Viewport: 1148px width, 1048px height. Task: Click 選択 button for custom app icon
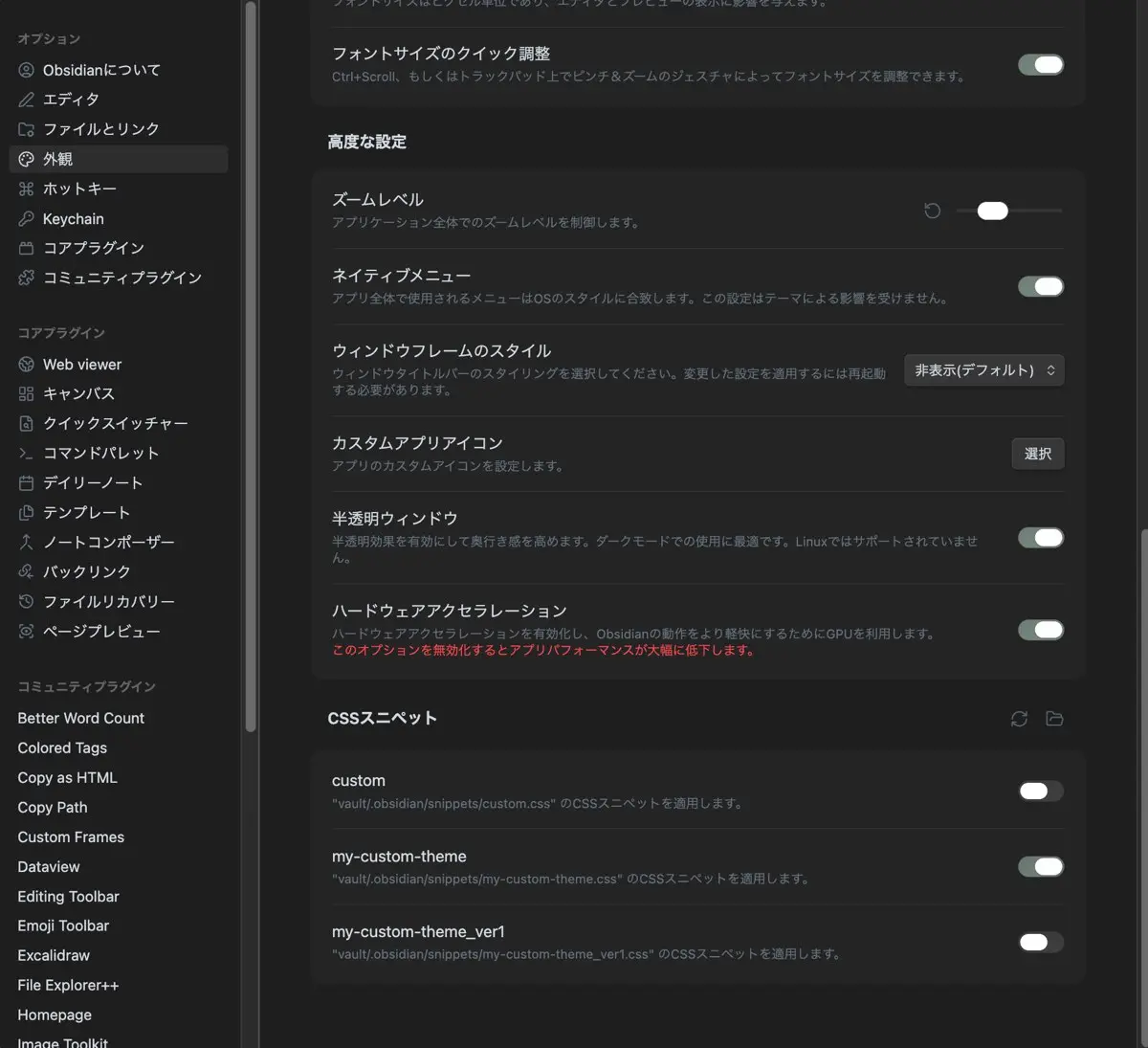pyautogui.click(x=1038, y=454)
